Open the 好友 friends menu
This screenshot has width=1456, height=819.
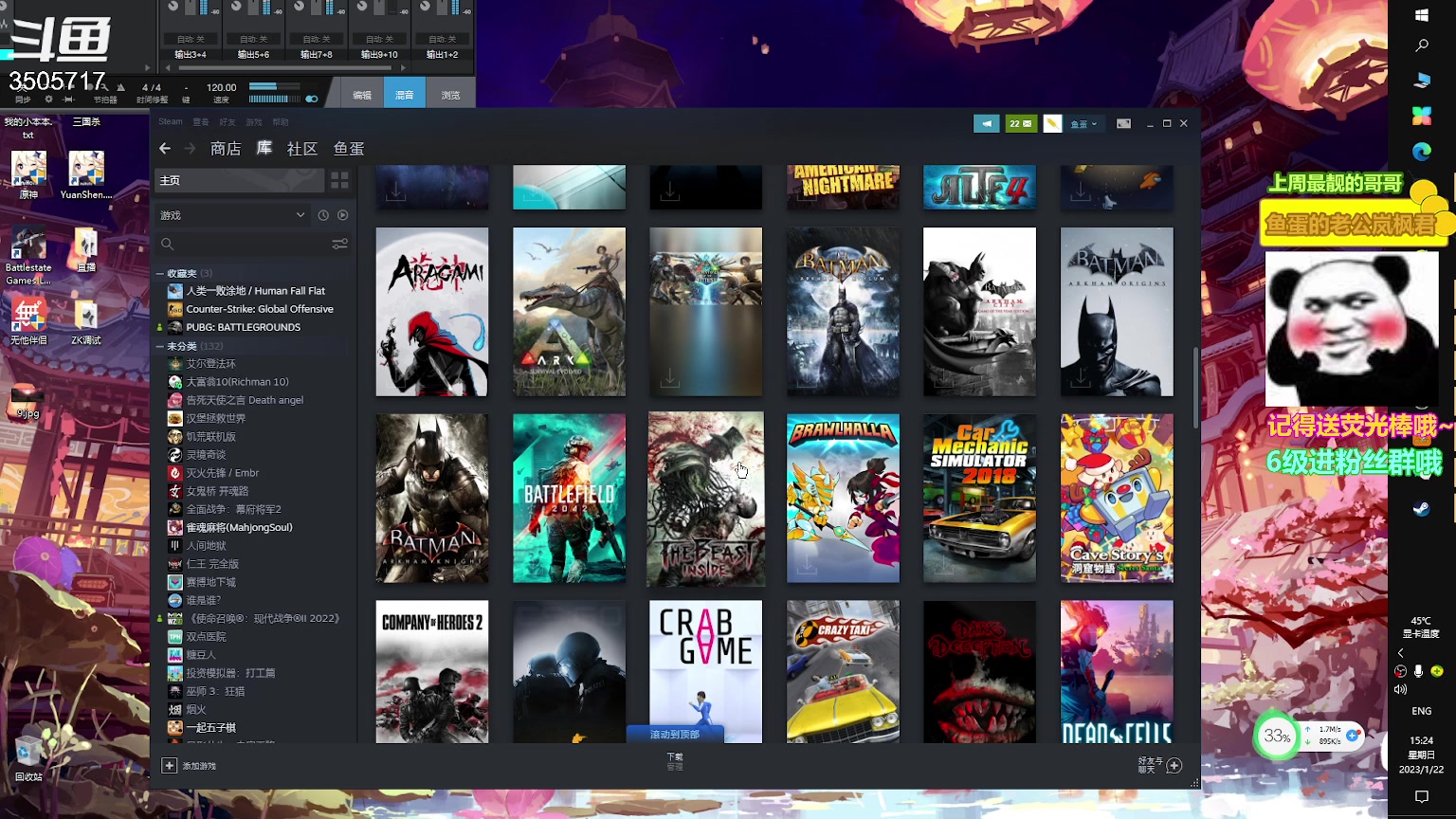[x=227, y=121]
